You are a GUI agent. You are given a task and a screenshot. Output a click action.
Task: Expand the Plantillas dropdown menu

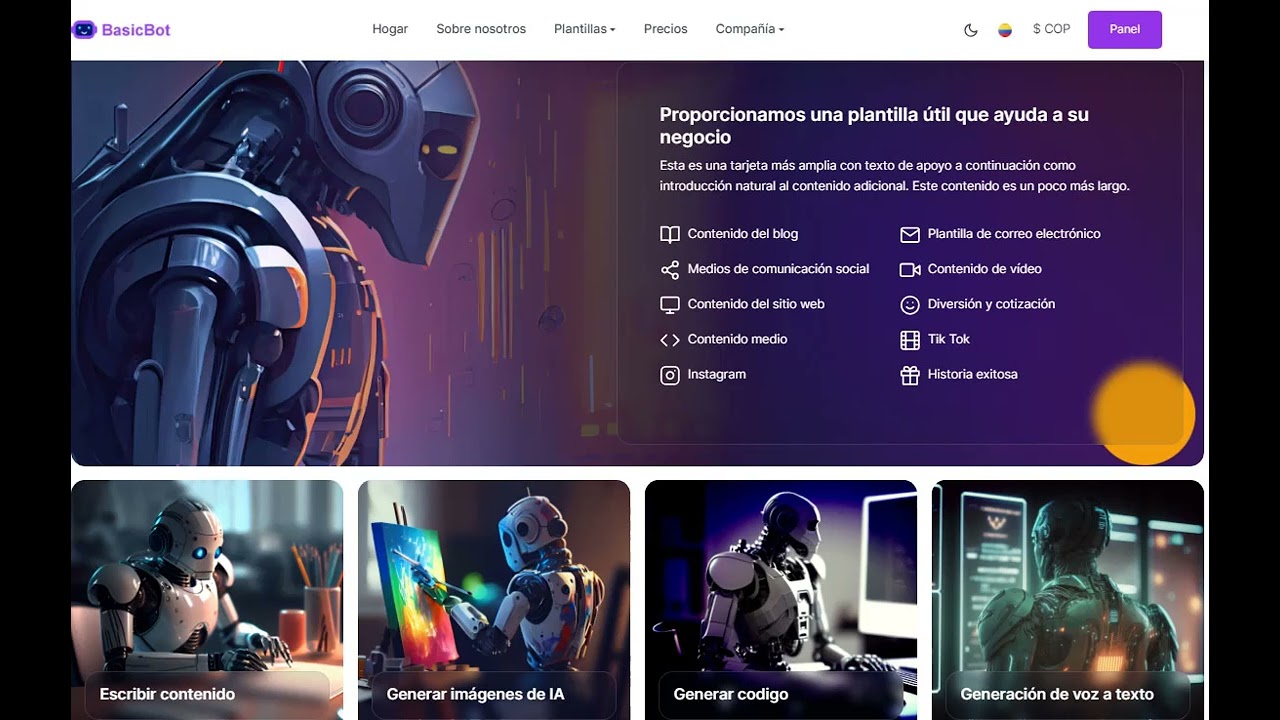(585, 29)
